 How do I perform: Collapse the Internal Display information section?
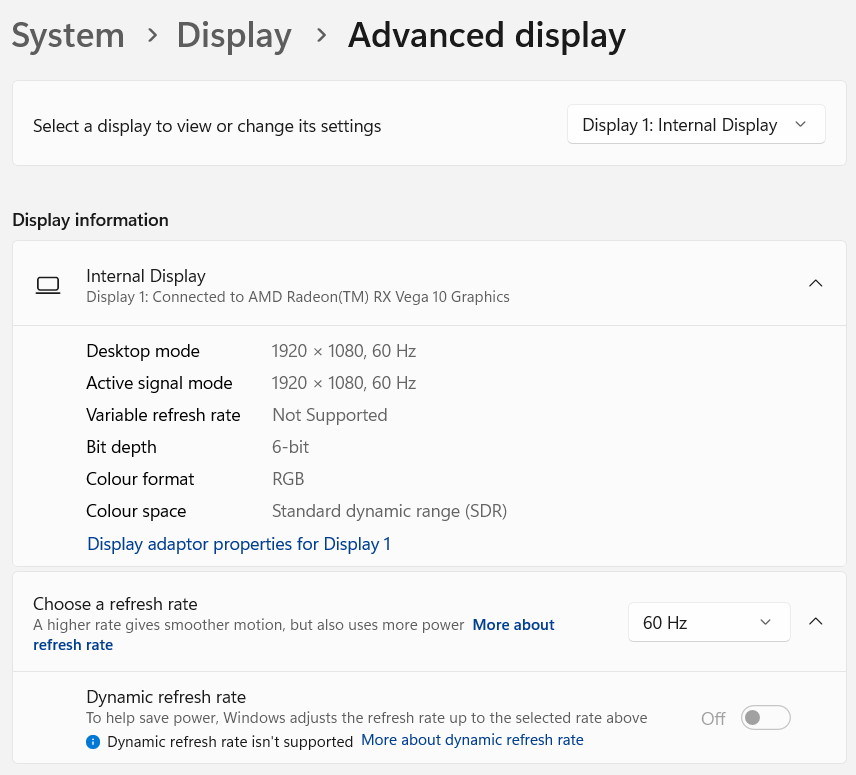[x=815, y=284]
